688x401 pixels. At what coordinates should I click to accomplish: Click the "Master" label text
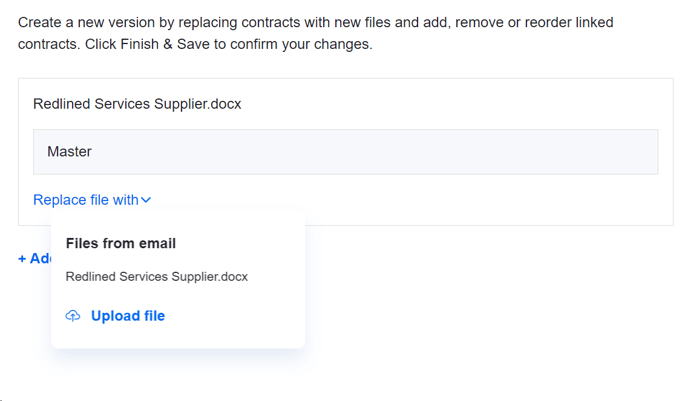(x=69, y=152)
